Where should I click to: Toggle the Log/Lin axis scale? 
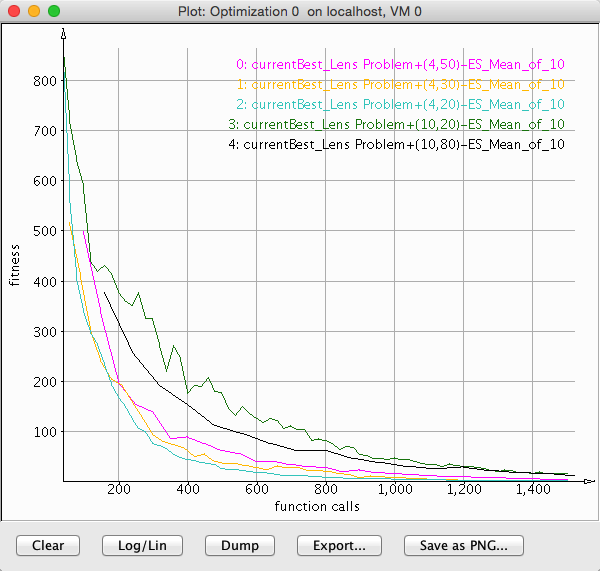pos(142,545)
